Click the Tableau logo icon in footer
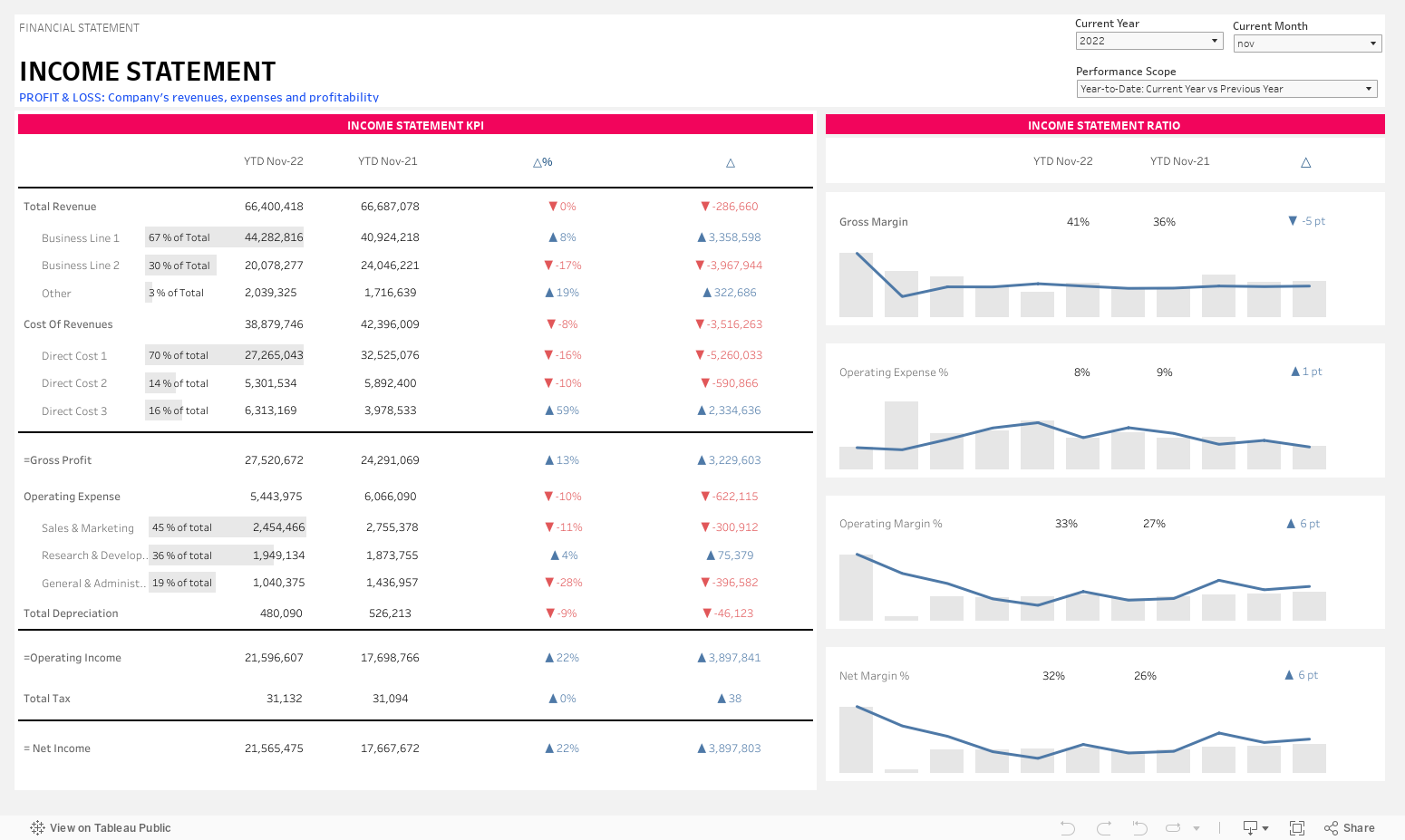The image size is (1405, 840). pyautogui.click(x=37, y=827)
